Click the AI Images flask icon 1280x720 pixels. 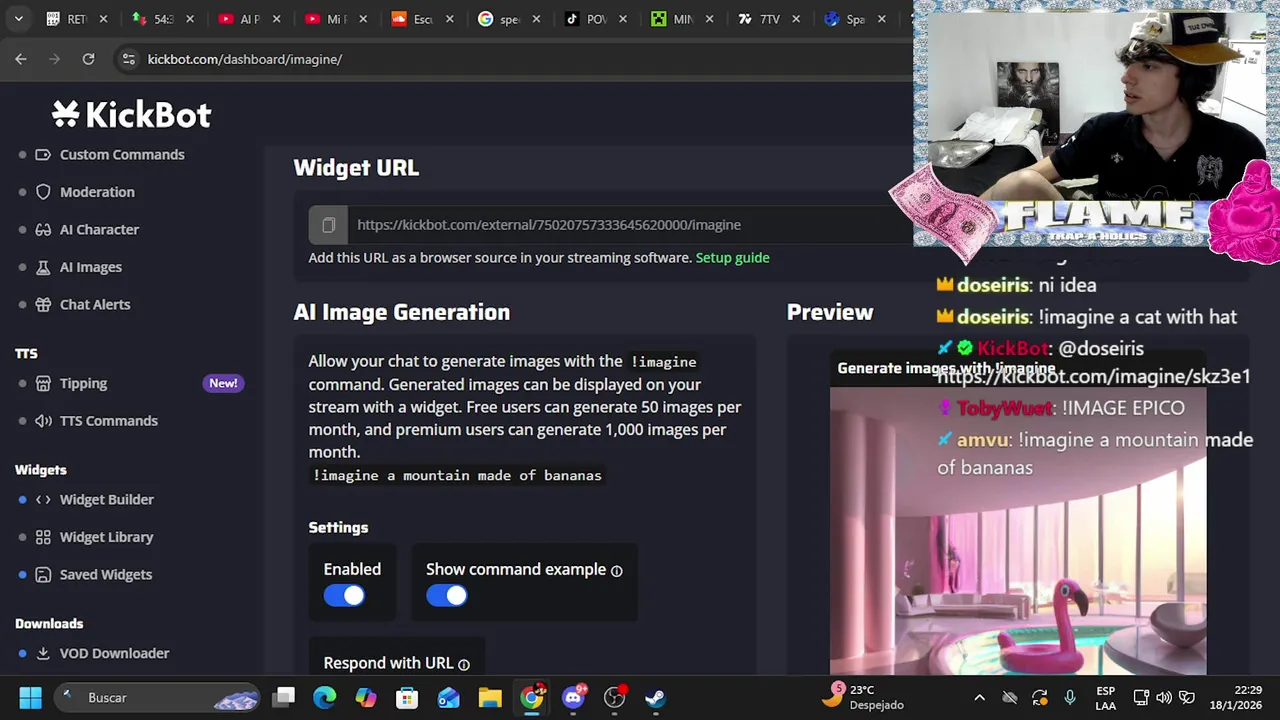point(43,267)
